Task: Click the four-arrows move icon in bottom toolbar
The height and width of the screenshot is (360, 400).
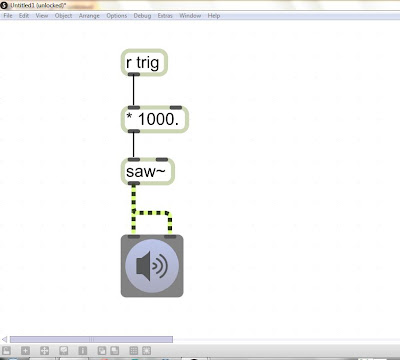Action: [x=44, y=351]
